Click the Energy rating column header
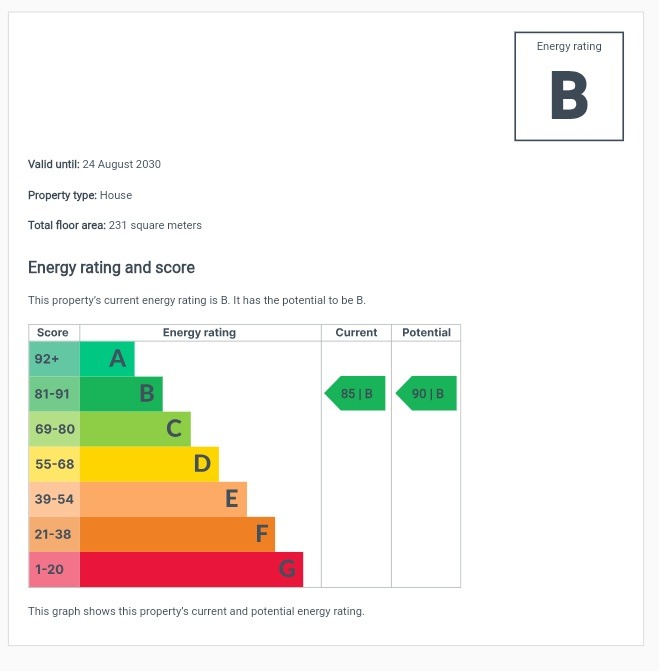Image resolution: width=659 pixels, height=671 pixels. point(200,333)
